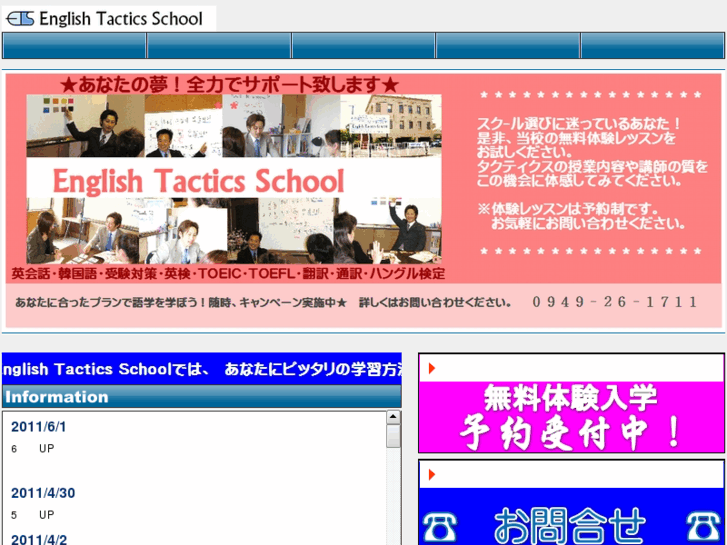Open the English Tactics School header title
Image resolution: width=727 pixels, height=545 pixels.
pos(121,19)
